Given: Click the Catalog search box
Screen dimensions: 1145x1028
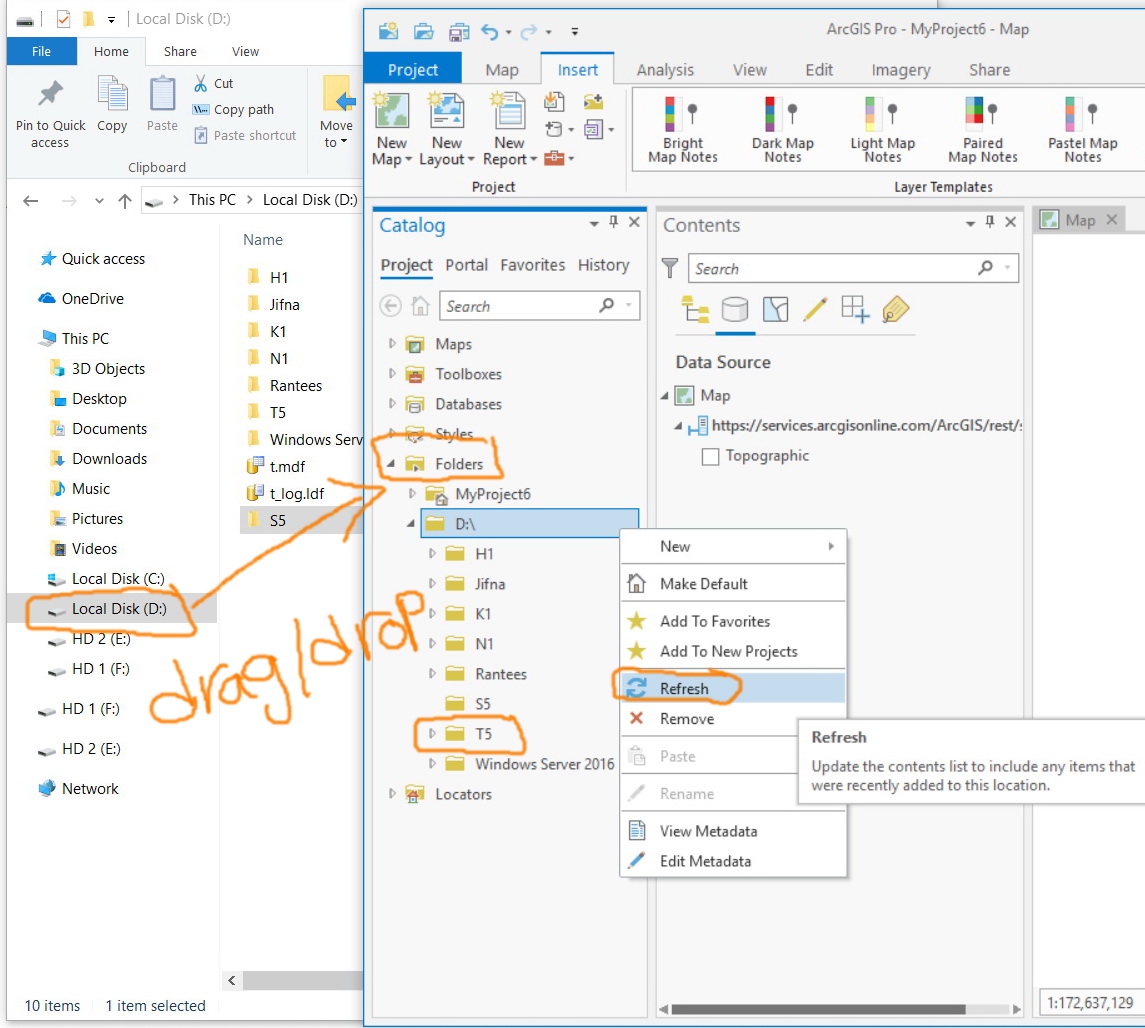Looking at the screenshot, I should pos(539,306).
